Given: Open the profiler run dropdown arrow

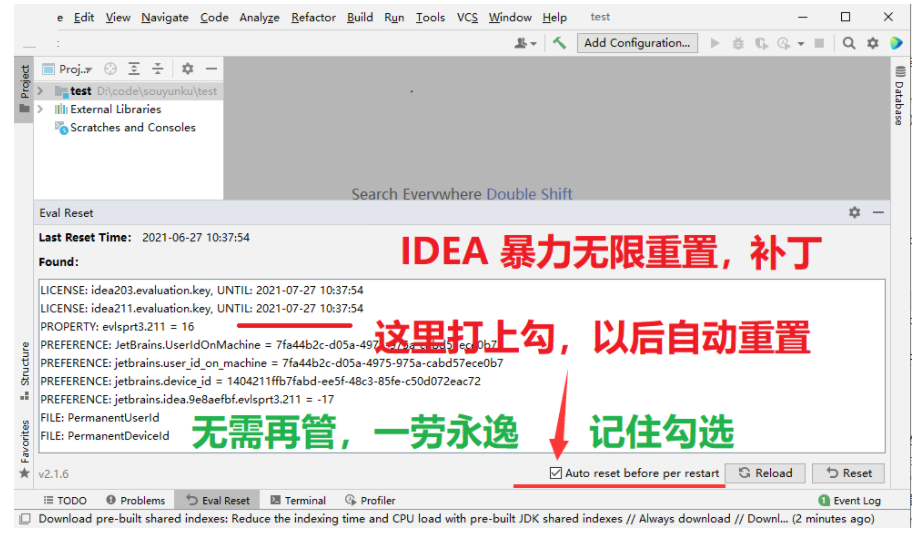Looking at the screenshot, I should 801,44.
